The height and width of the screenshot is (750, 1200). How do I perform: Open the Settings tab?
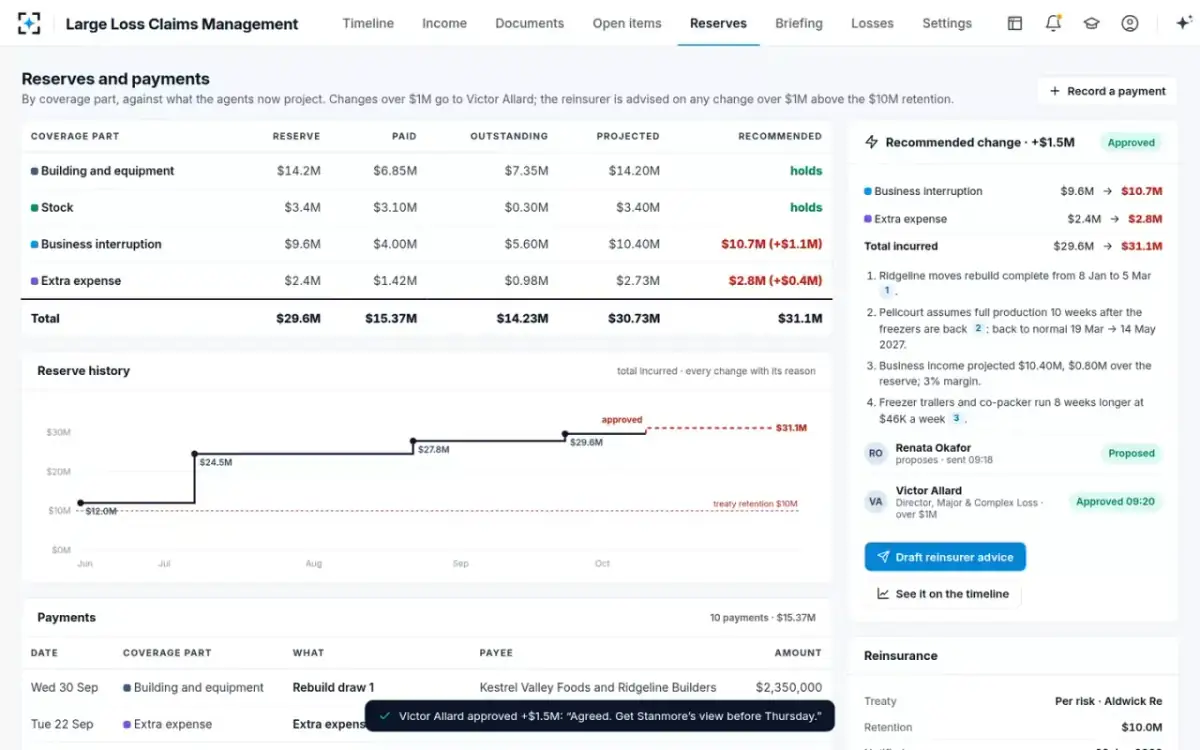click(947, 23)
